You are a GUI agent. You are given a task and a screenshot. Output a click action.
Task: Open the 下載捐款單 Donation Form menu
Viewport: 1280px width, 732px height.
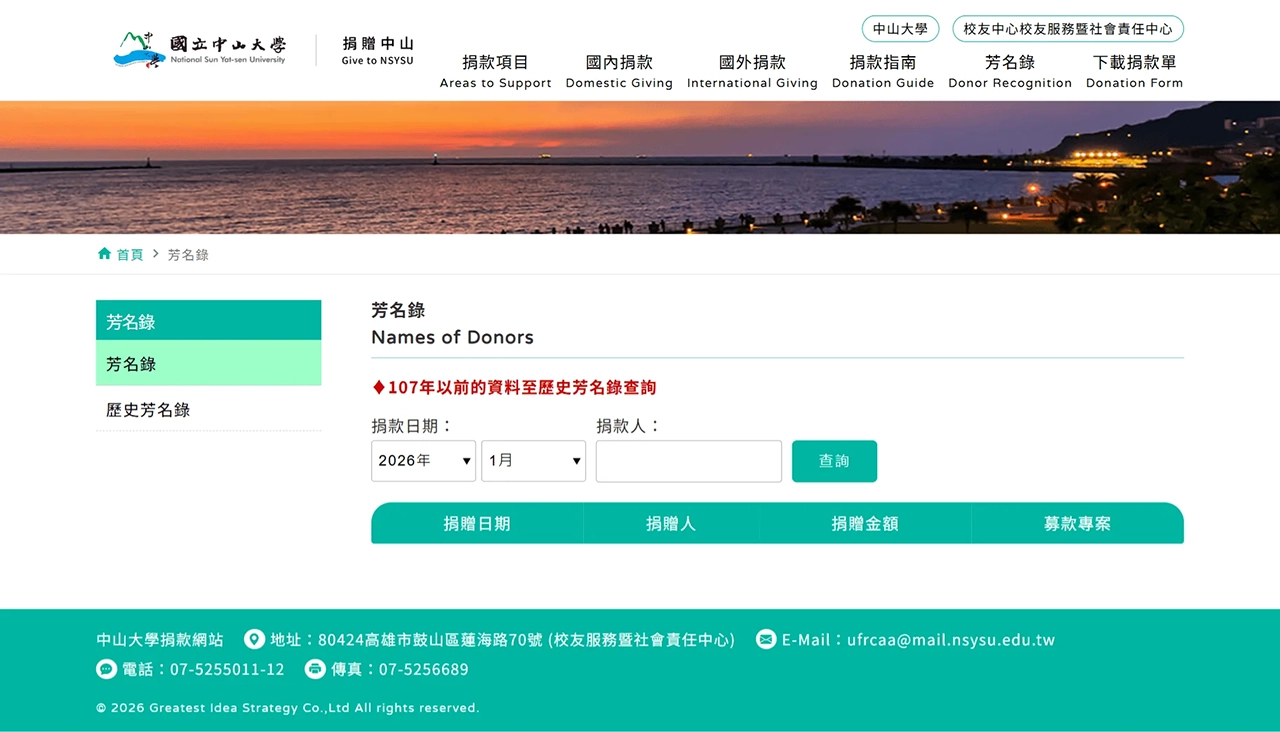click(1134, 71)
